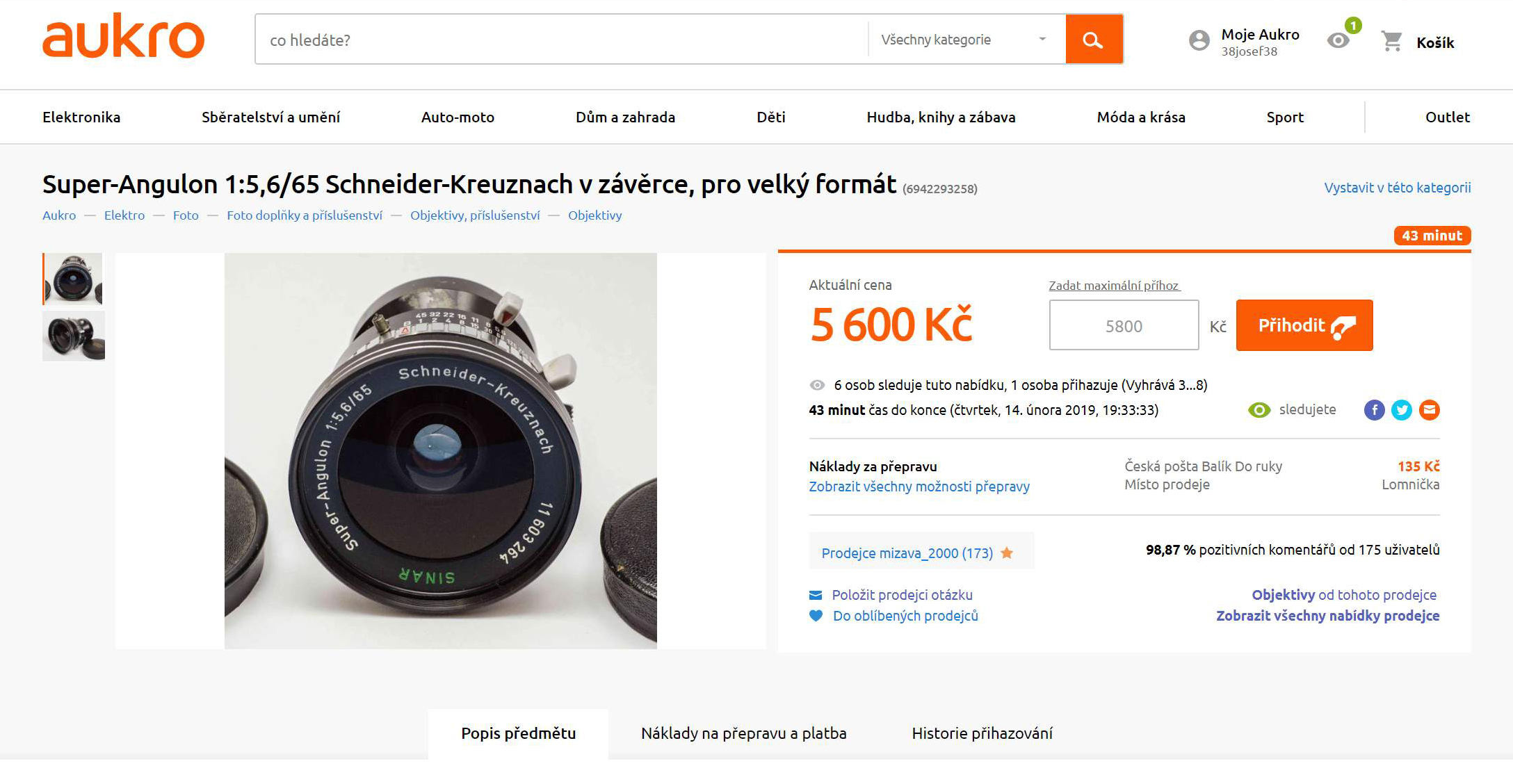Share the listing via email icon
The width and height of the screenshot is (1513, 784).
[1429, 410]
